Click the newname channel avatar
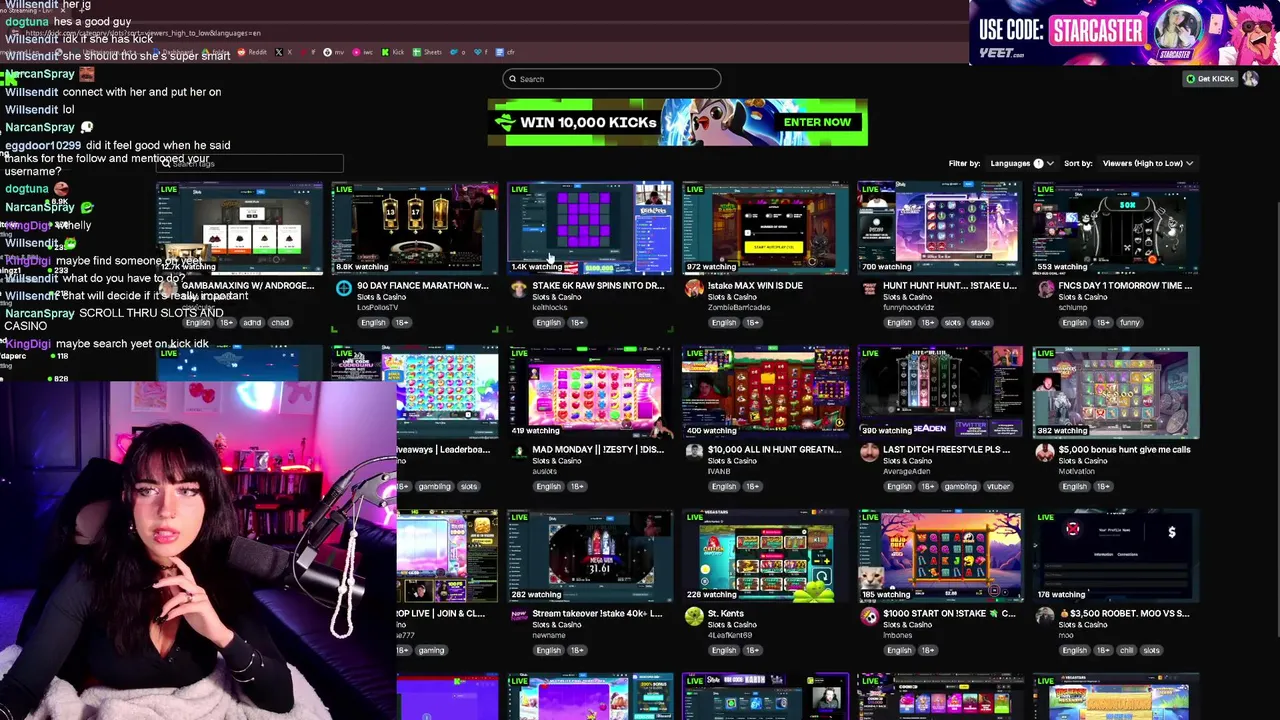Screen dimensions: 1280x720 click(518, 617)
